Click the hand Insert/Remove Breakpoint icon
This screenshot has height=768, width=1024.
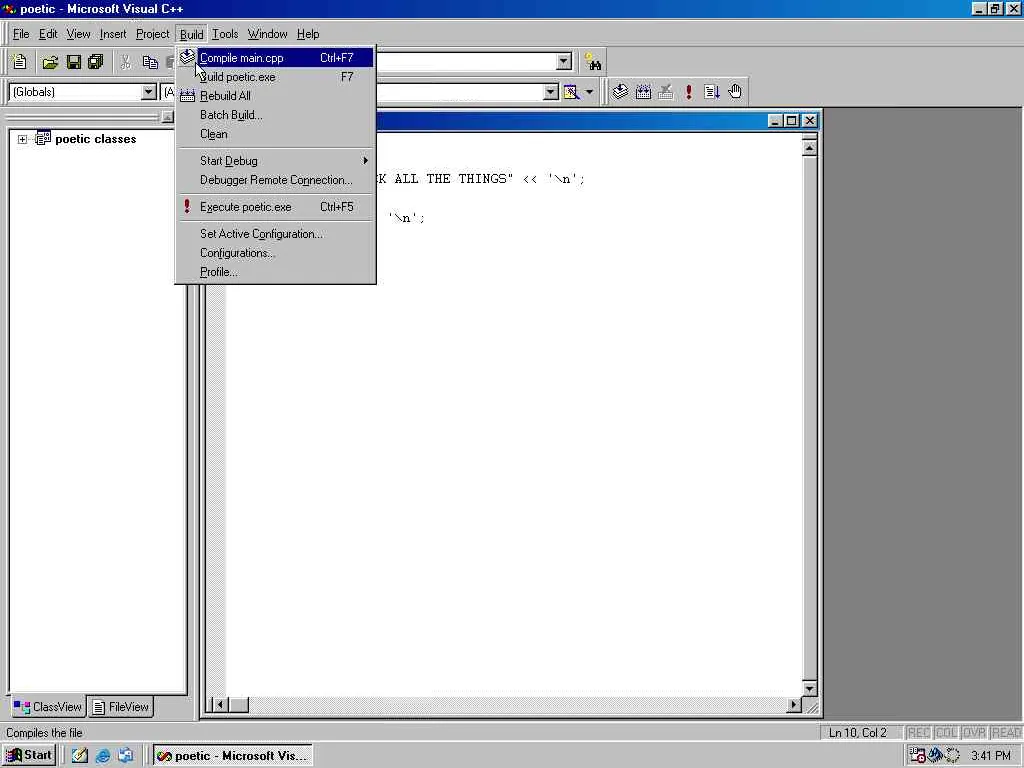(735, 92)
